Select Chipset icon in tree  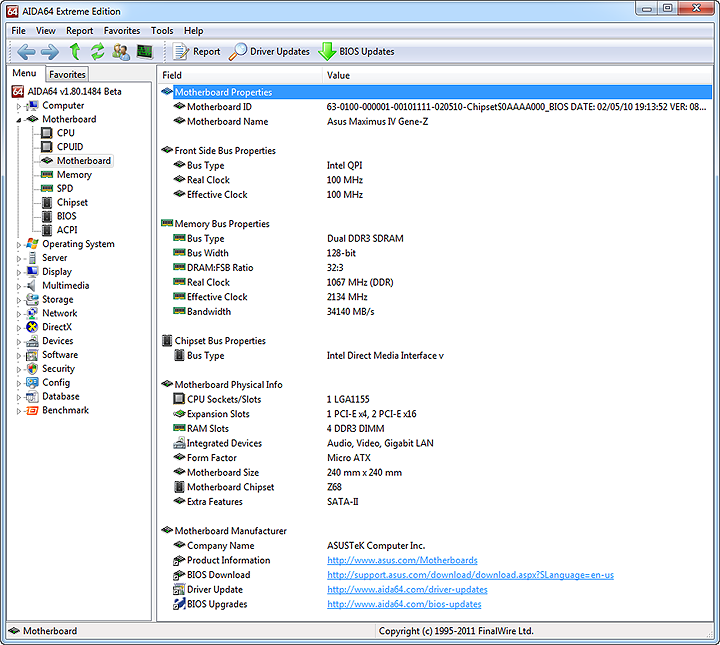point(47,202)
